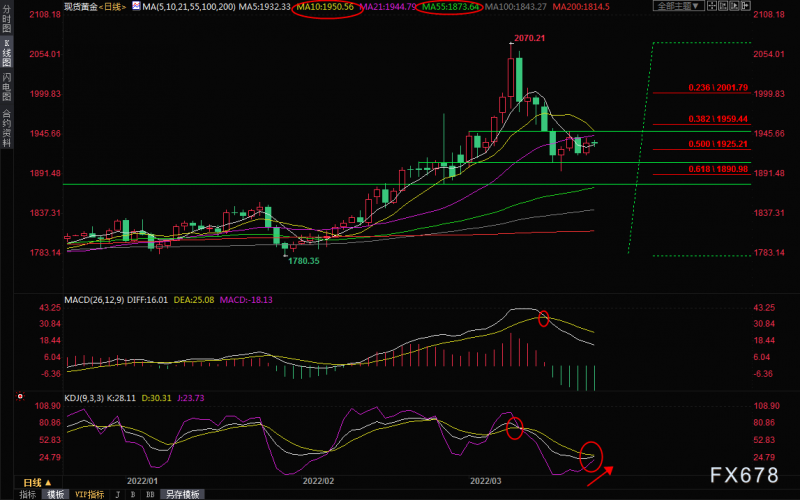Click the B template button
This screenshot has width=800, height=500.
[133, 494]
